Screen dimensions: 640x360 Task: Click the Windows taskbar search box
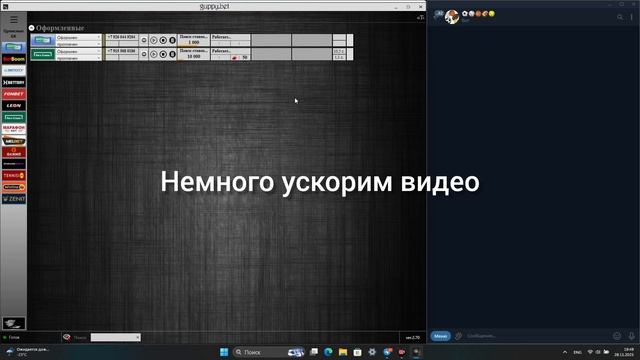click(x=268, y=352)
